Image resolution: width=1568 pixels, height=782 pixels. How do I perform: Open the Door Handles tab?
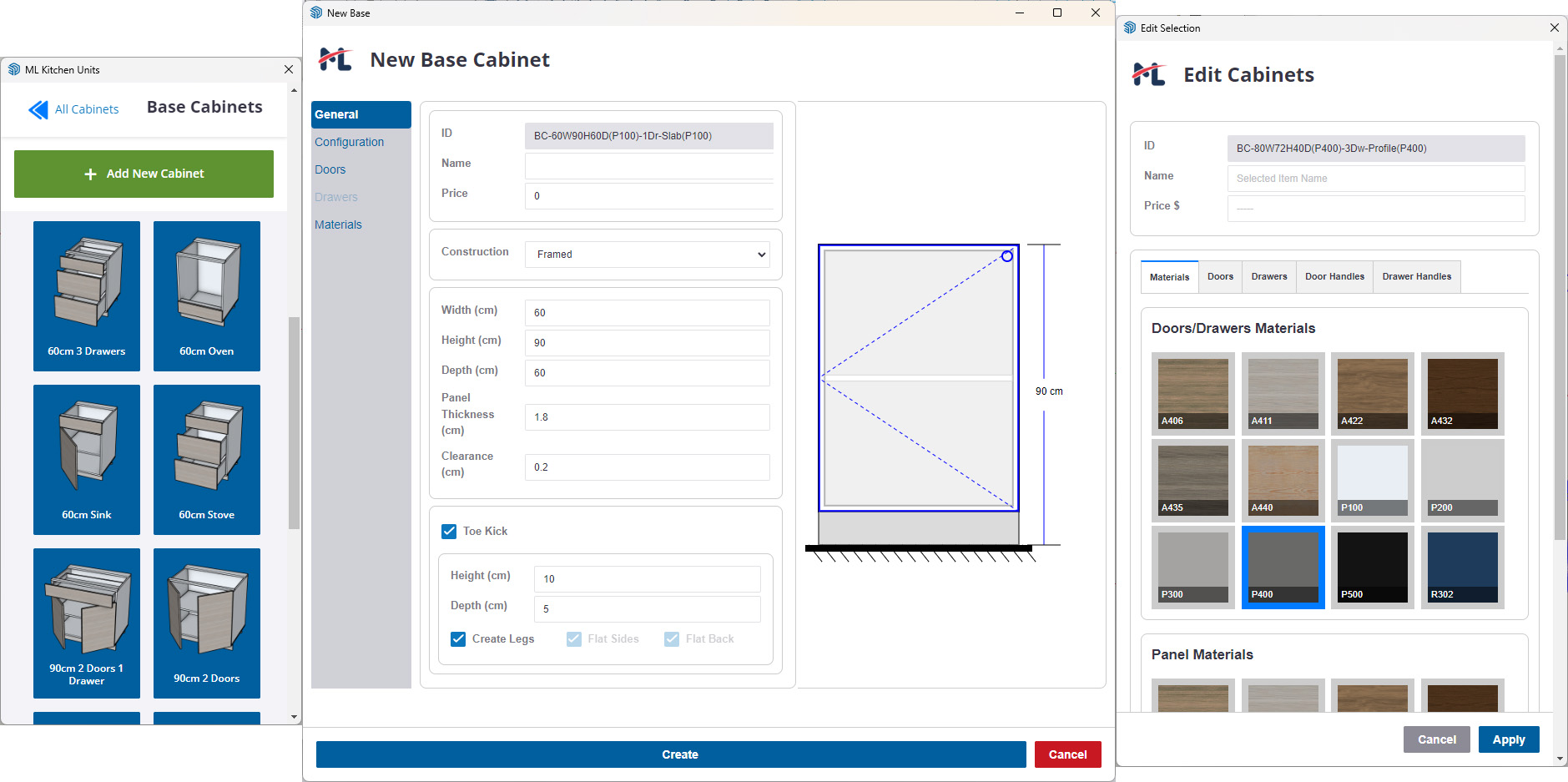point(1334,276)
